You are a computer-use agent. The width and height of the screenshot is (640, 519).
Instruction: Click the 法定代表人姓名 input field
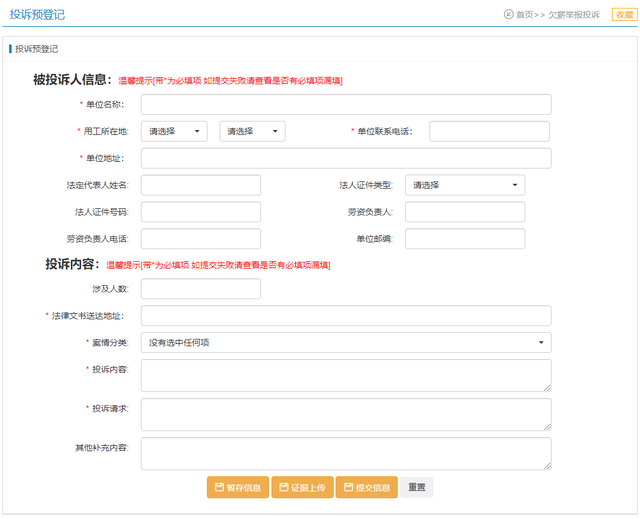201,185
